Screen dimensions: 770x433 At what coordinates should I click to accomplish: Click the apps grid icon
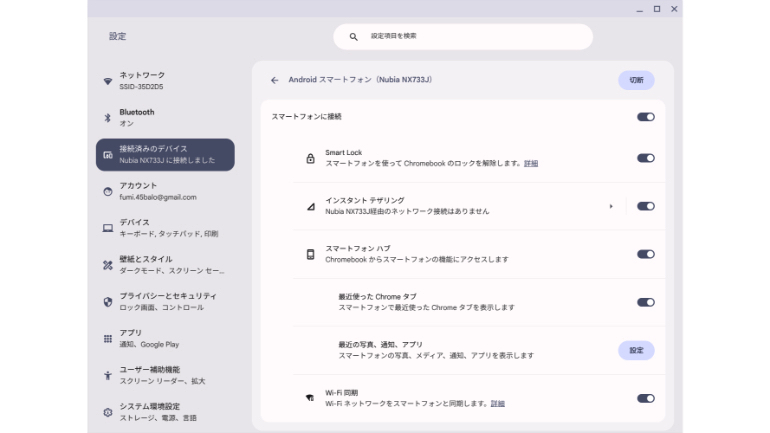coord(108,339)
